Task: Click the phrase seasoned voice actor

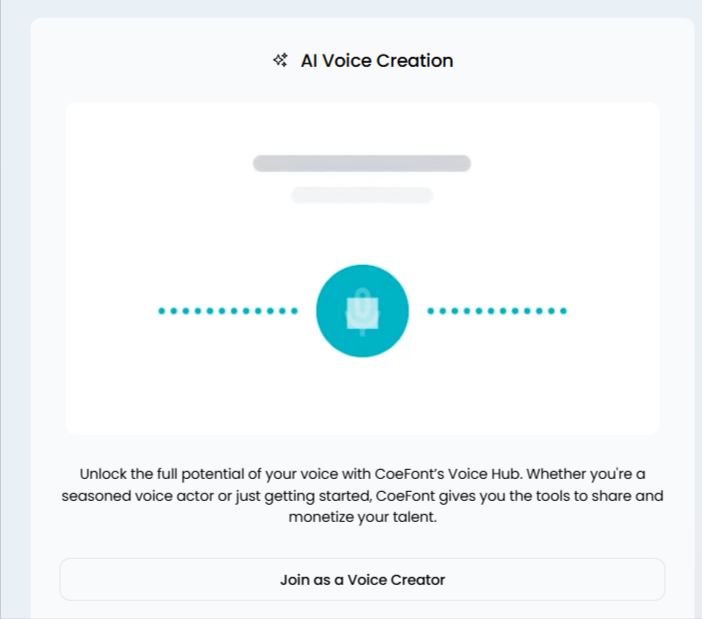Action: point(130,496)
